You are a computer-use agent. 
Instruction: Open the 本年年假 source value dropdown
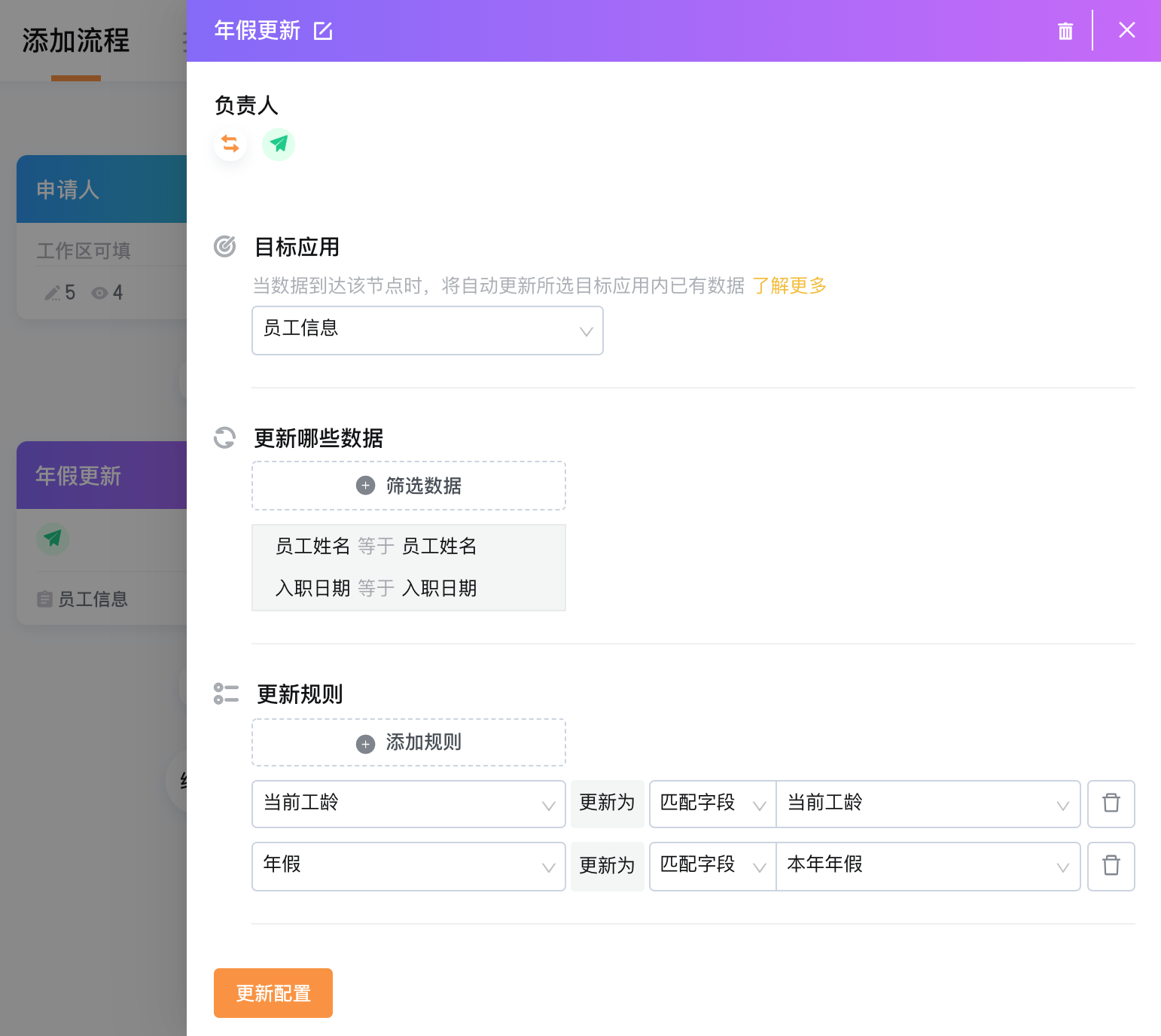(928, 867)
